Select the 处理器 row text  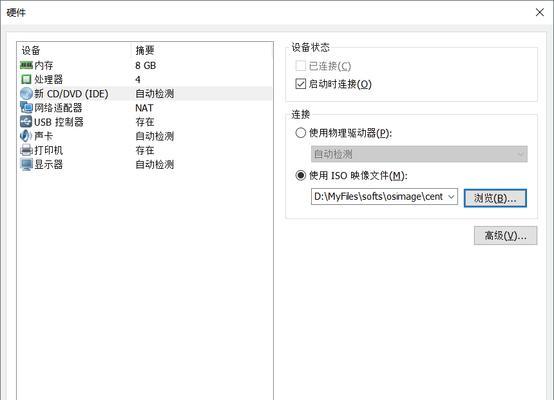(48, 80)
